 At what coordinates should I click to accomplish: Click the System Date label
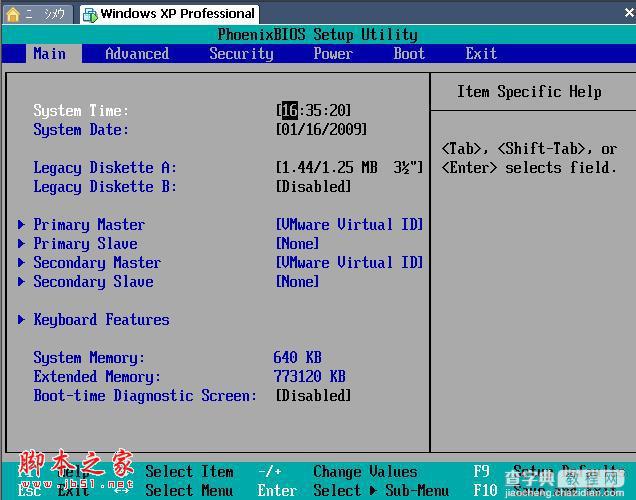pyautogui.click(x=81, y=130)
